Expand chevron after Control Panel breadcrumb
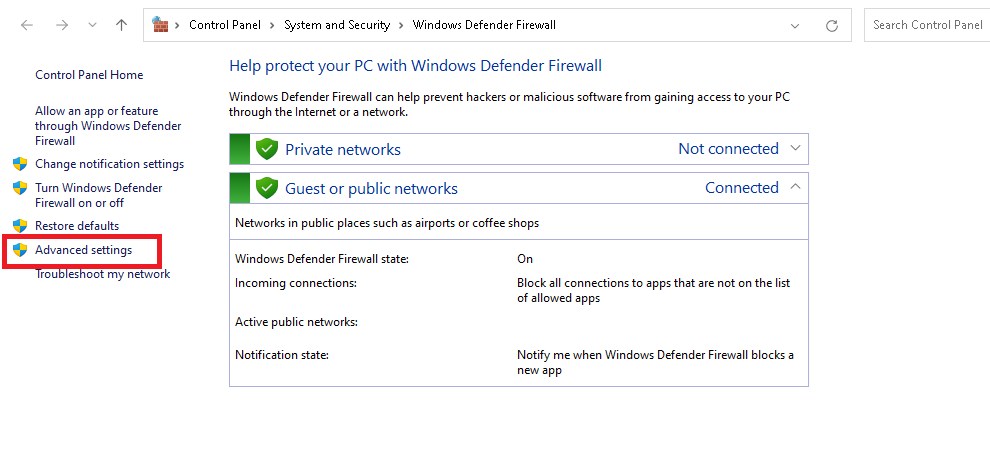The width and height of the screenshot is (990, 459). [272, 25]
